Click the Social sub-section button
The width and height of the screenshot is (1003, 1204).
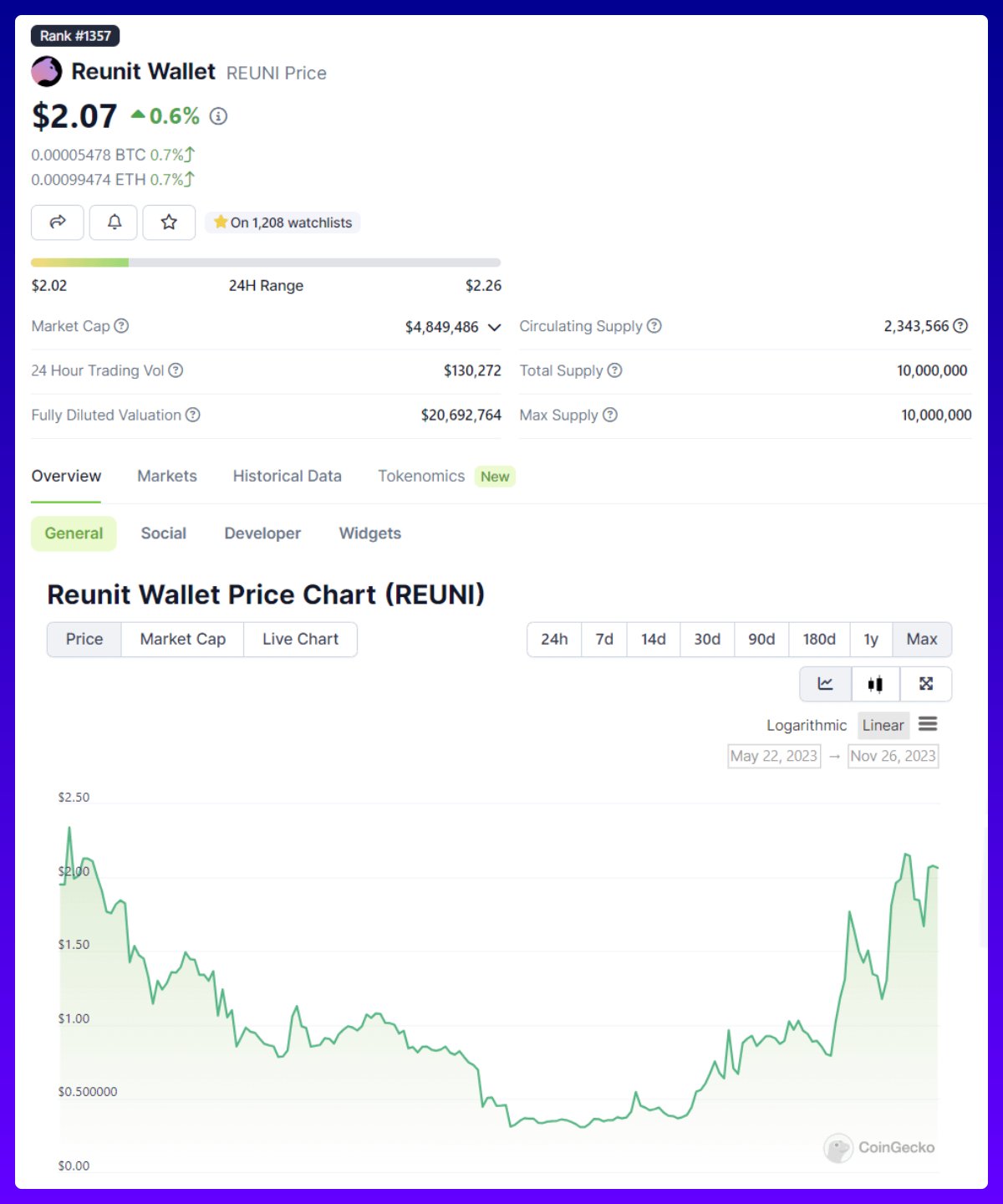pyautogui.click(x=164, y=533)
